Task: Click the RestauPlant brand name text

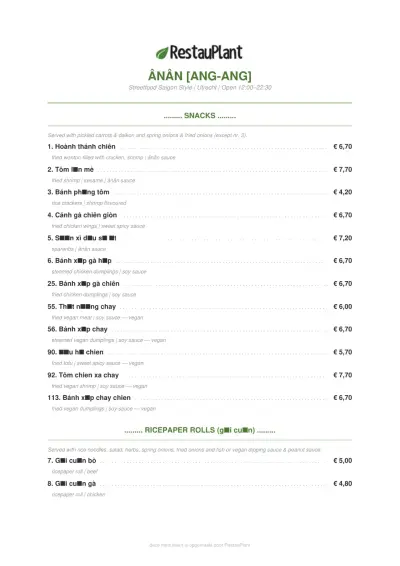Action: pyautogui.click(x=206, y=52)
